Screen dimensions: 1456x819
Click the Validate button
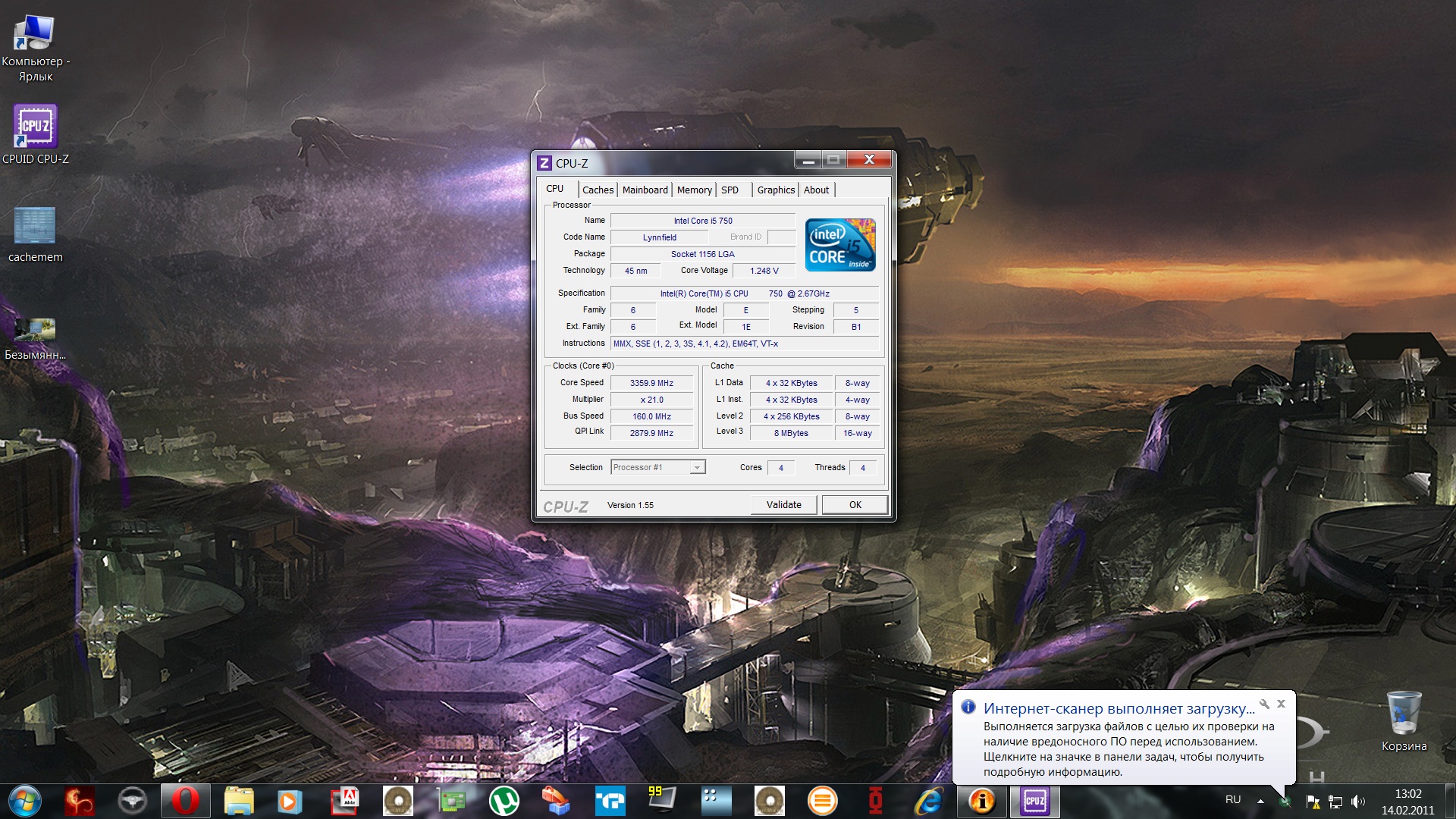point(783,504)
